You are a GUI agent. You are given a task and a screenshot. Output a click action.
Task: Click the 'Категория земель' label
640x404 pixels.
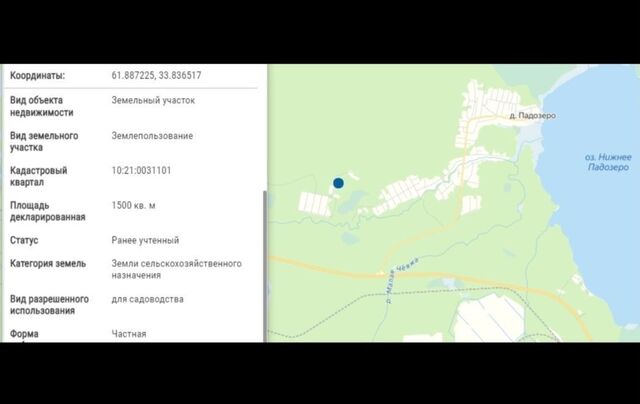(48, 264)
